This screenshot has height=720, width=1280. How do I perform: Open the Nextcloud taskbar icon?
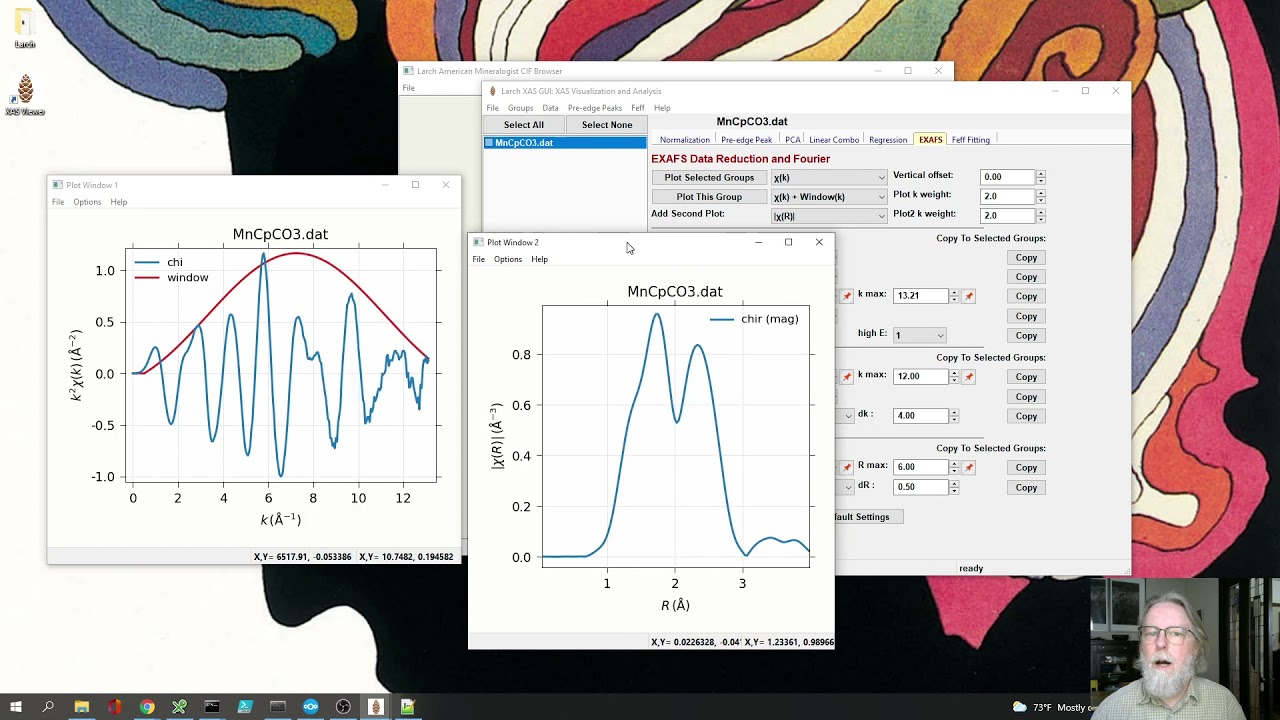click(310, 707)
